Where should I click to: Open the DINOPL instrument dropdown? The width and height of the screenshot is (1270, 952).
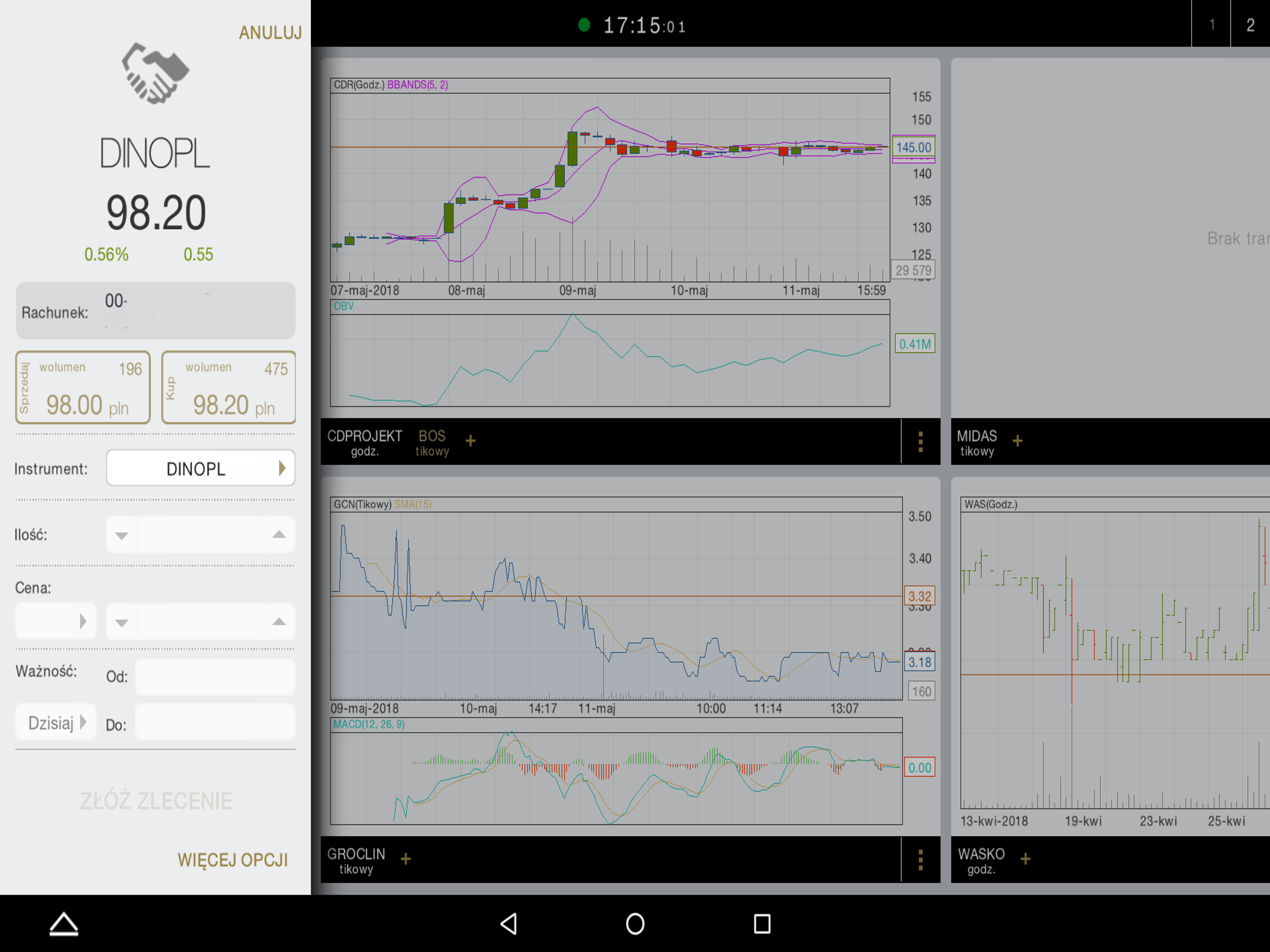200,469
